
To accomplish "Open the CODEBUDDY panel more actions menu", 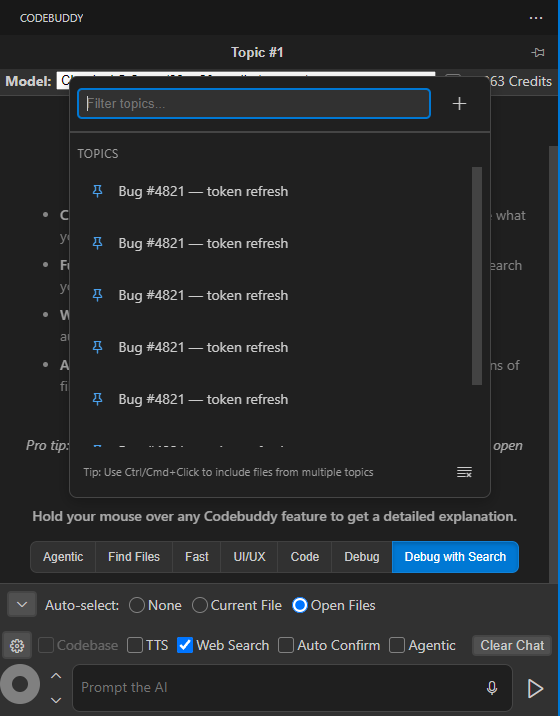I will coord(535,18).
